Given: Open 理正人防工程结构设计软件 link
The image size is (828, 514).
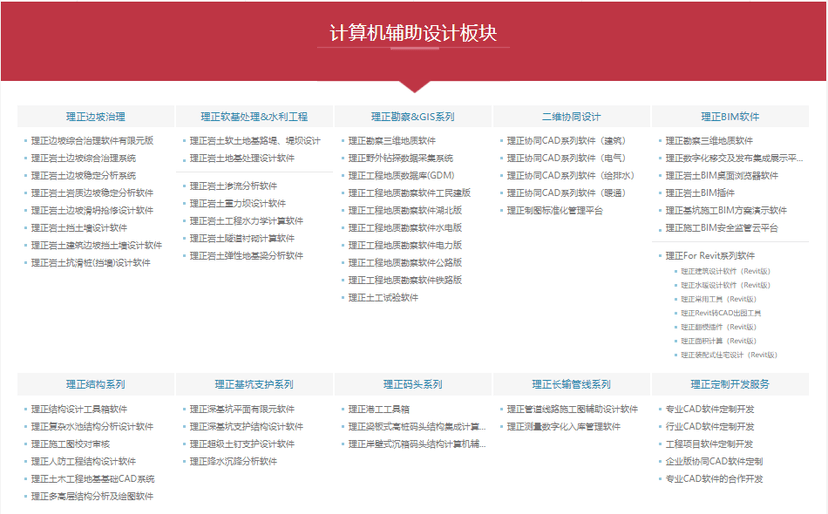Looking at the screenshot, I should (x=83, y=461).
